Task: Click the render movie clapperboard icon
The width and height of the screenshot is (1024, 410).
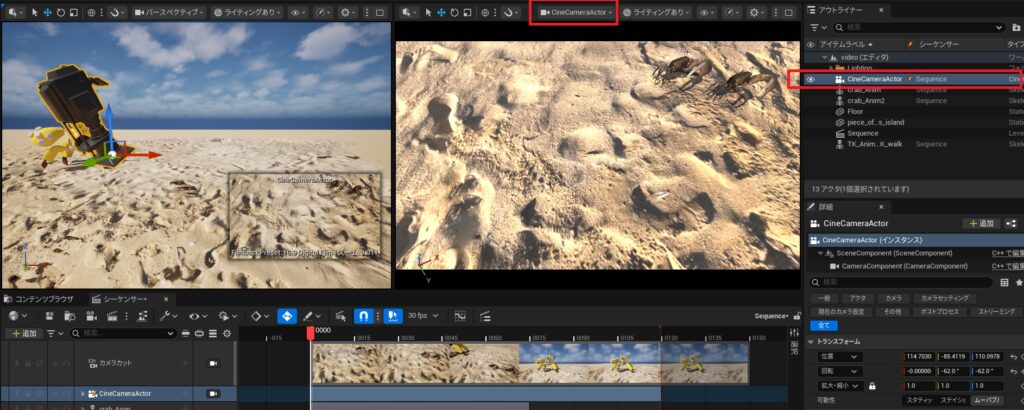Action: point(113,315)
